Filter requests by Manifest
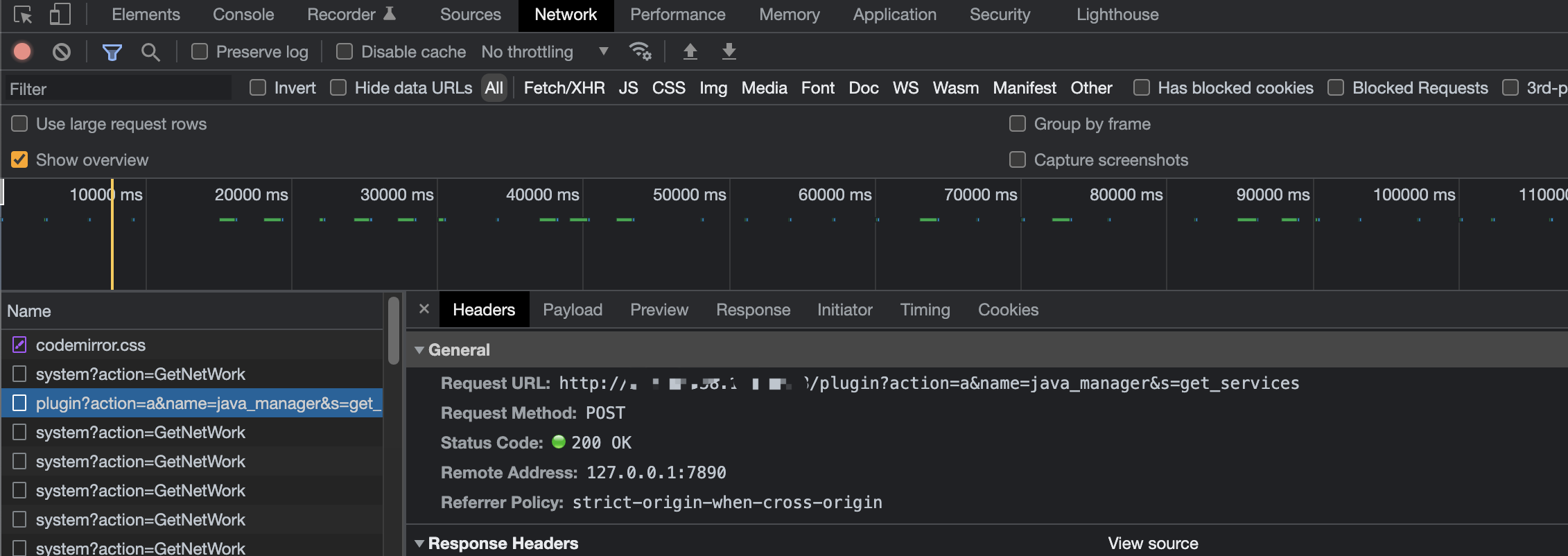Viewport: 1568px width, 556px height. tap(1025, 88)
